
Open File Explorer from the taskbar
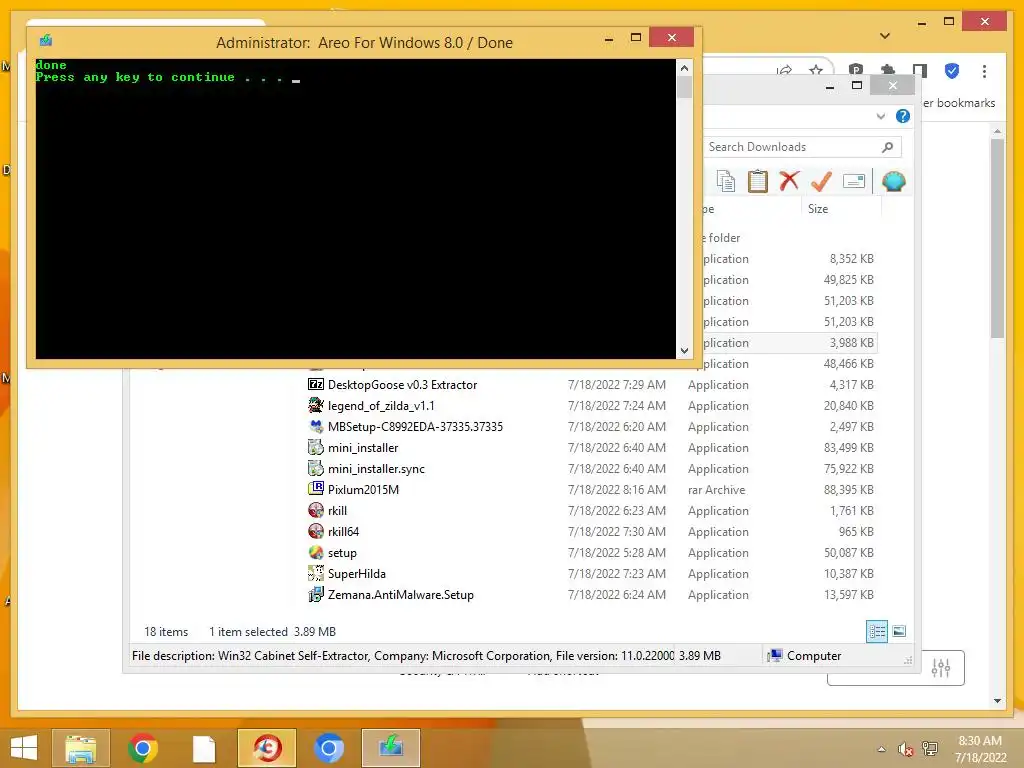[x=80, y=748]
